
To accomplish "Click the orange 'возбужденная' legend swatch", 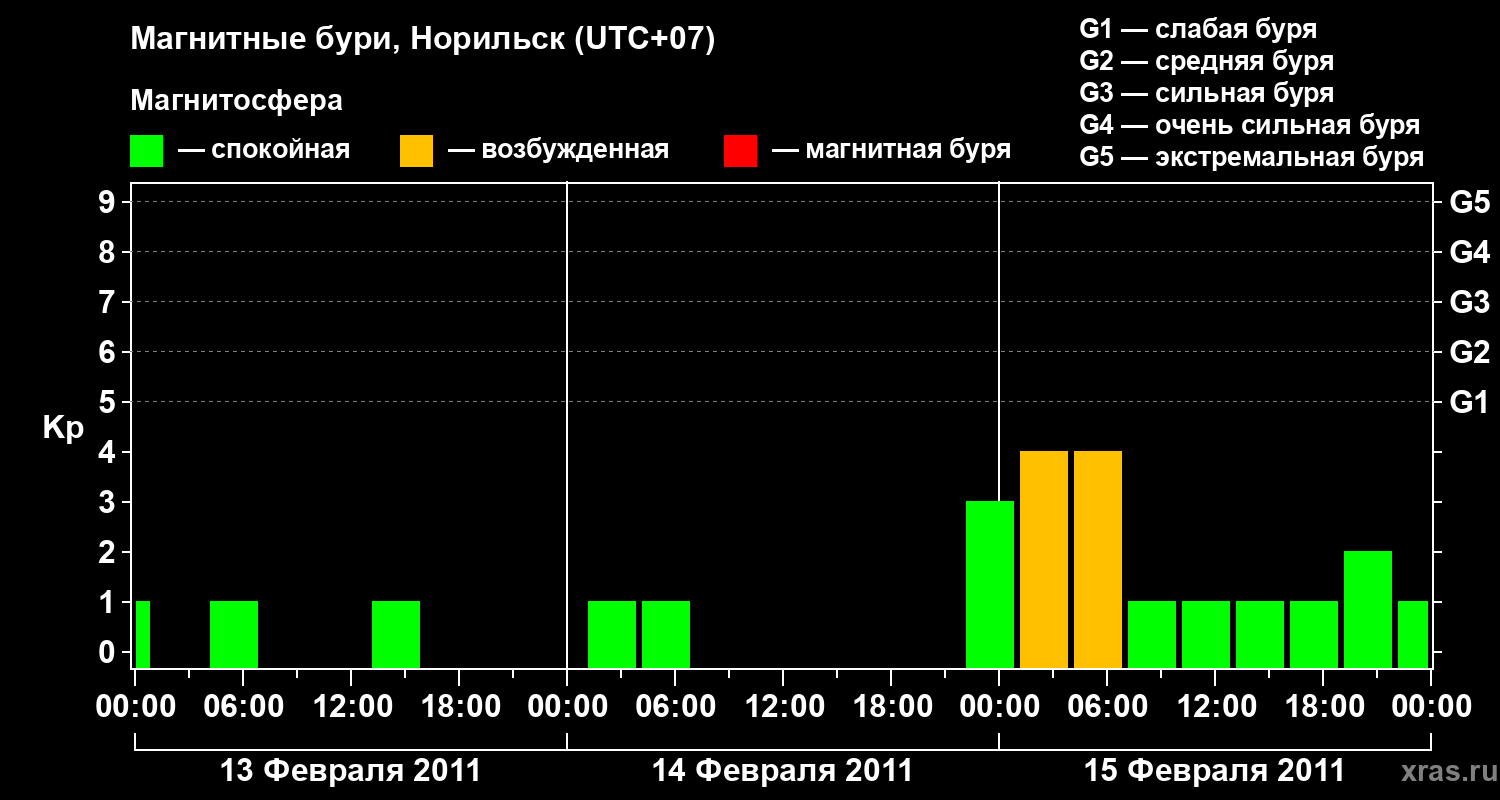I will (x=416, y=151).
